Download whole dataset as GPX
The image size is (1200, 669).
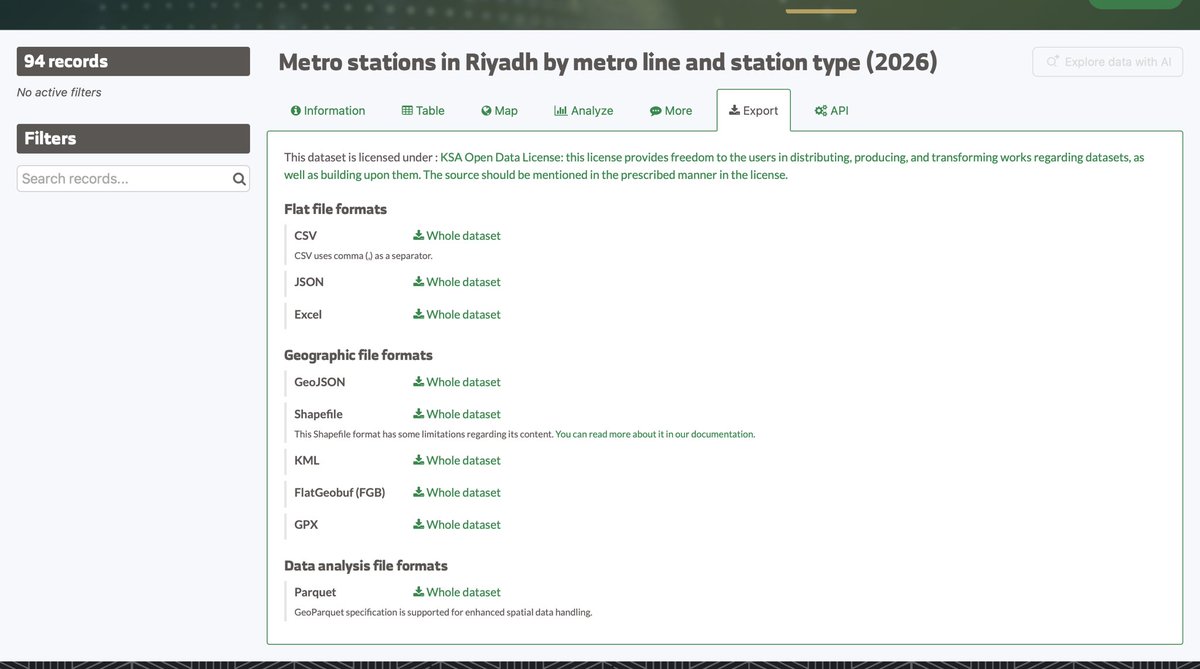click(x=457, y=524)
